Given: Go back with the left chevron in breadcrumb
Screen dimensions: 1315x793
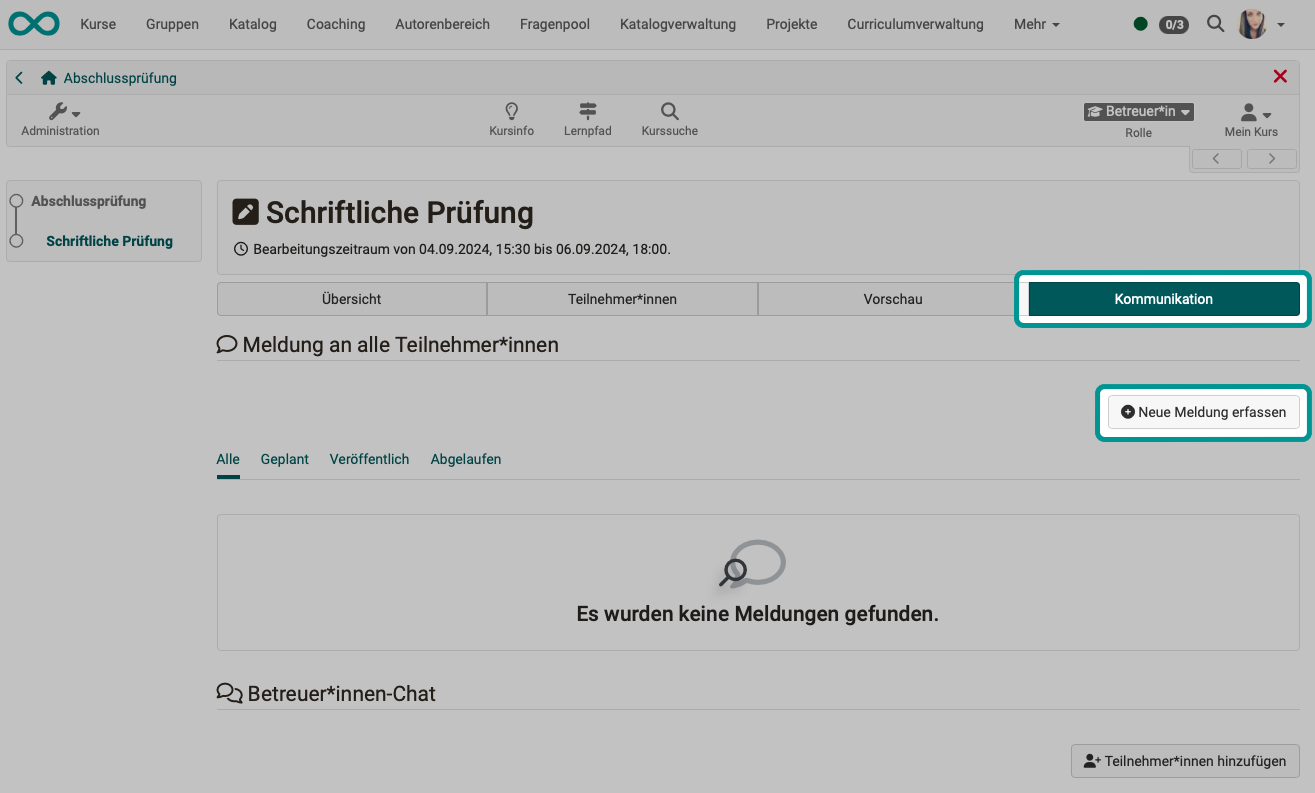Looking at the screenshot, I should (19, 78).
